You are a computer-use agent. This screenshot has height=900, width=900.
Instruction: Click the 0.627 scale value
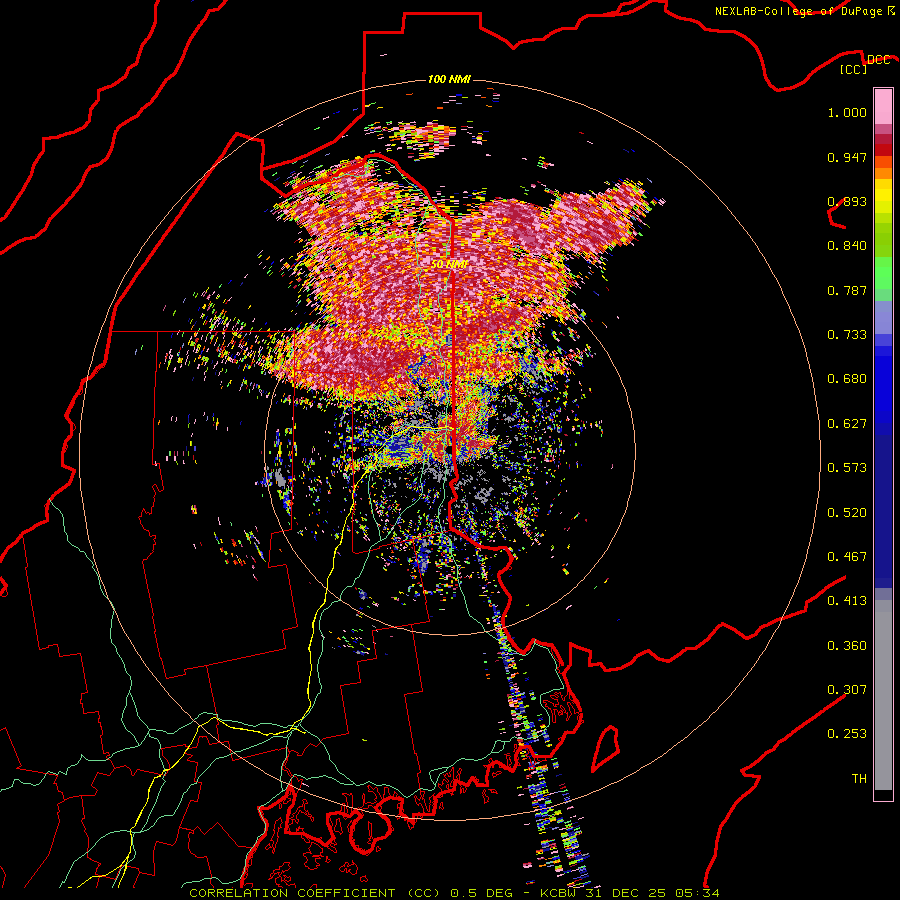[x=847, y=424]
